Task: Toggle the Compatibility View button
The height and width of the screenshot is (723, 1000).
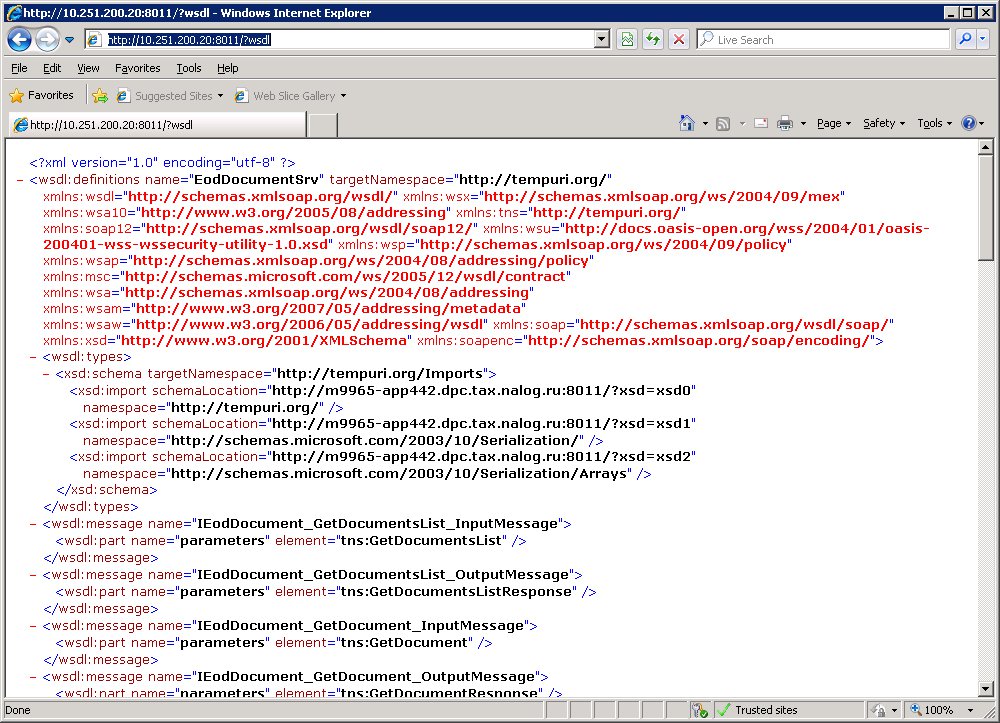Action: (627, 40)
